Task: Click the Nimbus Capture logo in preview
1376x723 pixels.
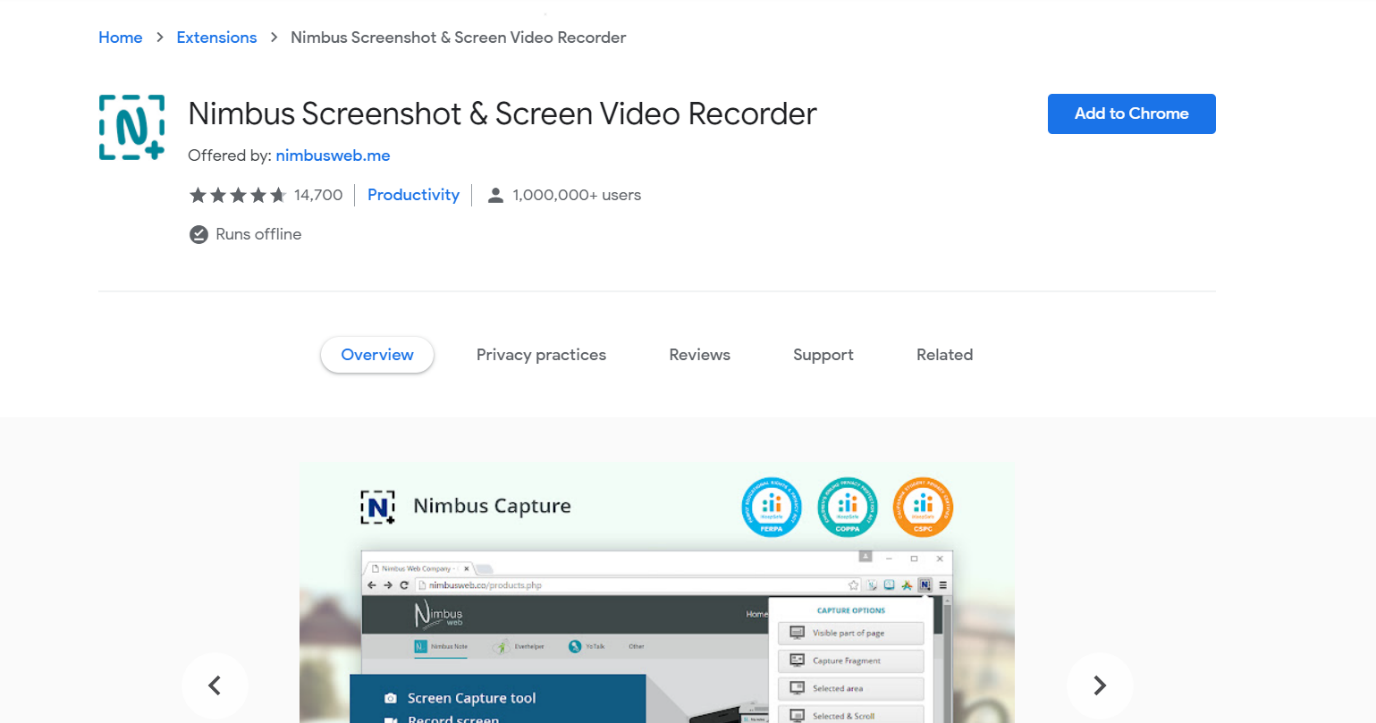Action: 378,507
